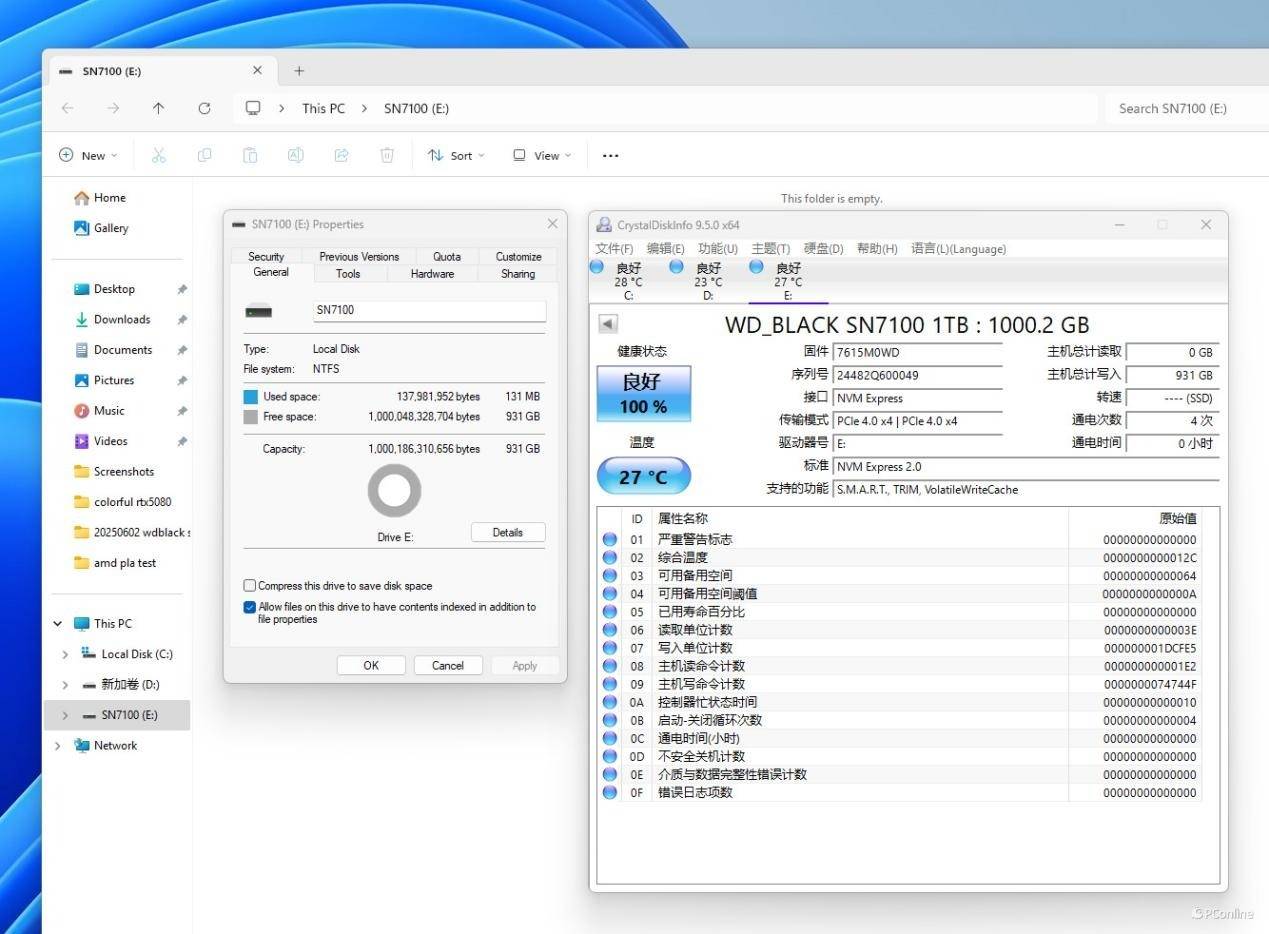Open the 功能(U) menu in CrystalDiskInfo
Screen dimensions: 1269x934
click(x=718, y=249)
